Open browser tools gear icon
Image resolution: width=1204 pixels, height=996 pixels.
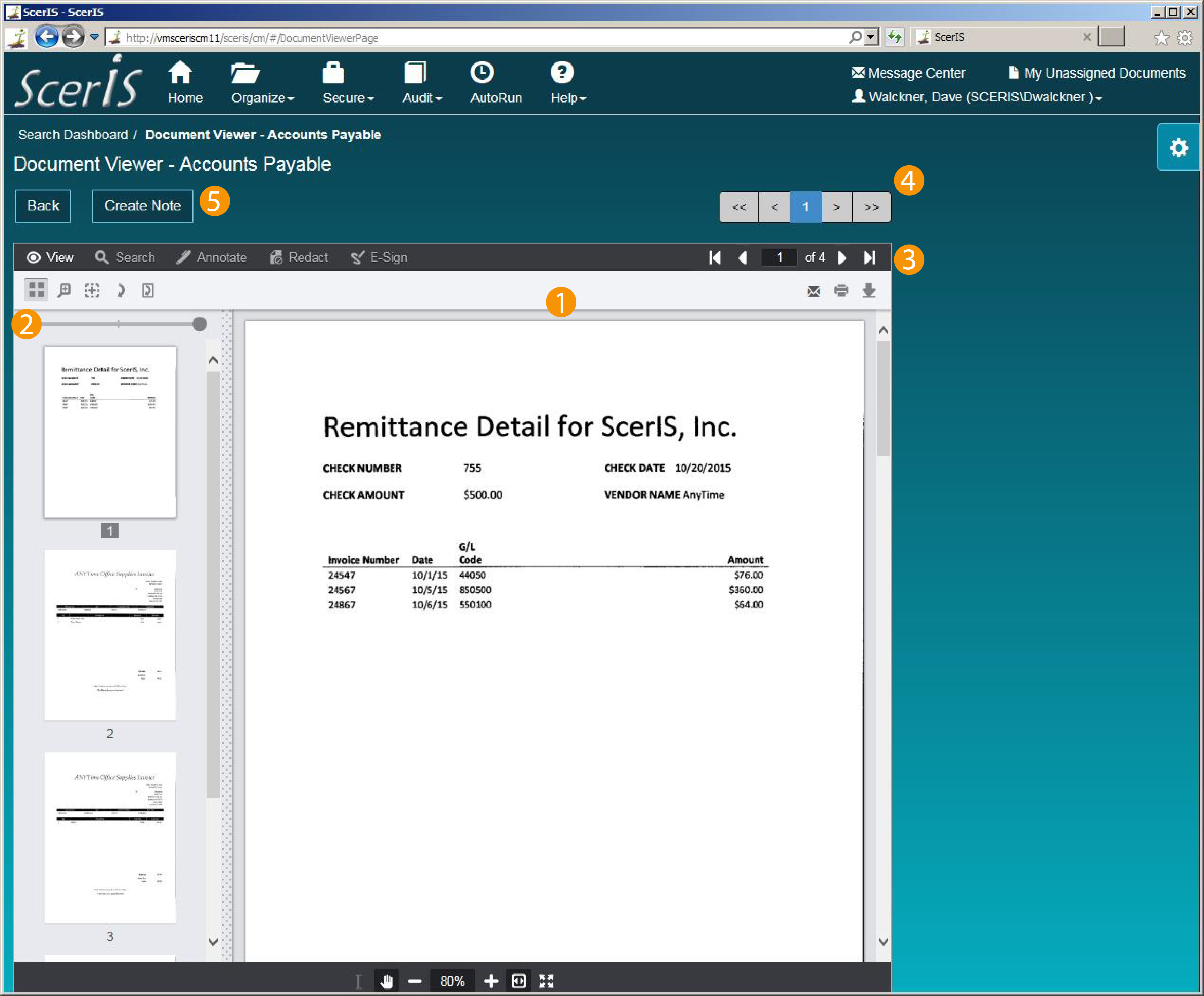1185,38
